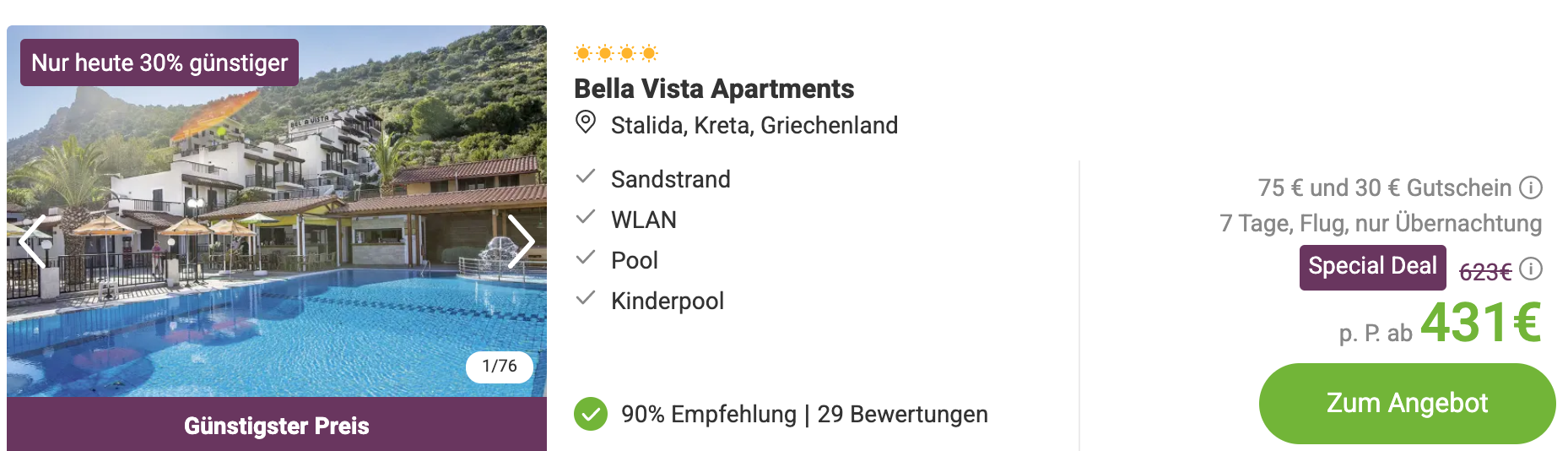Show the next hotel photo
Screen dimensions: 1568x451
click(x=521, y=241)
